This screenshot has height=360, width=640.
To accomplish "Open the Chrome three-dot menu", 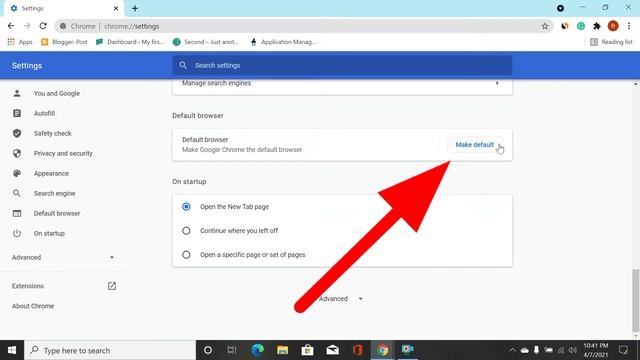I will 629,26.
